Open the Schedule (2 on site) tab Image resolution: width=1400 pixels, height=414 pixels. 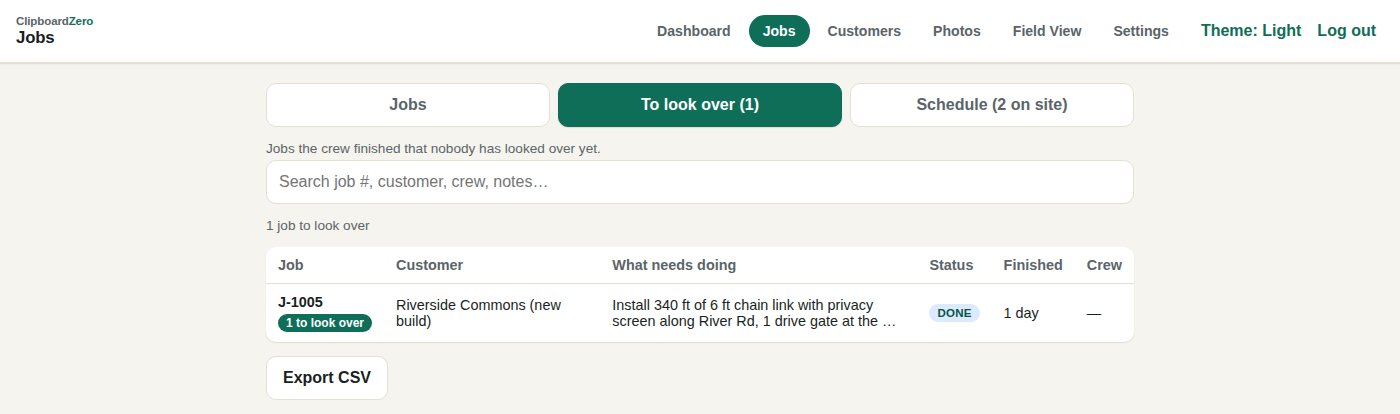click(992, 105)
